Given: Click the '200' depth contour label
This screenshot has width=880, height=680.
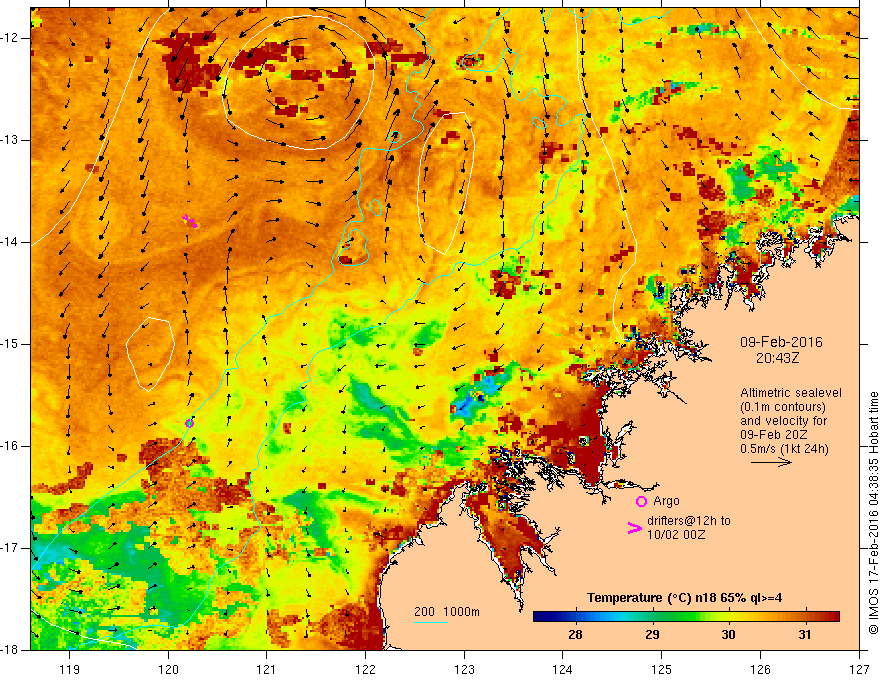Looking at the screenshot, I should point(424,612).
